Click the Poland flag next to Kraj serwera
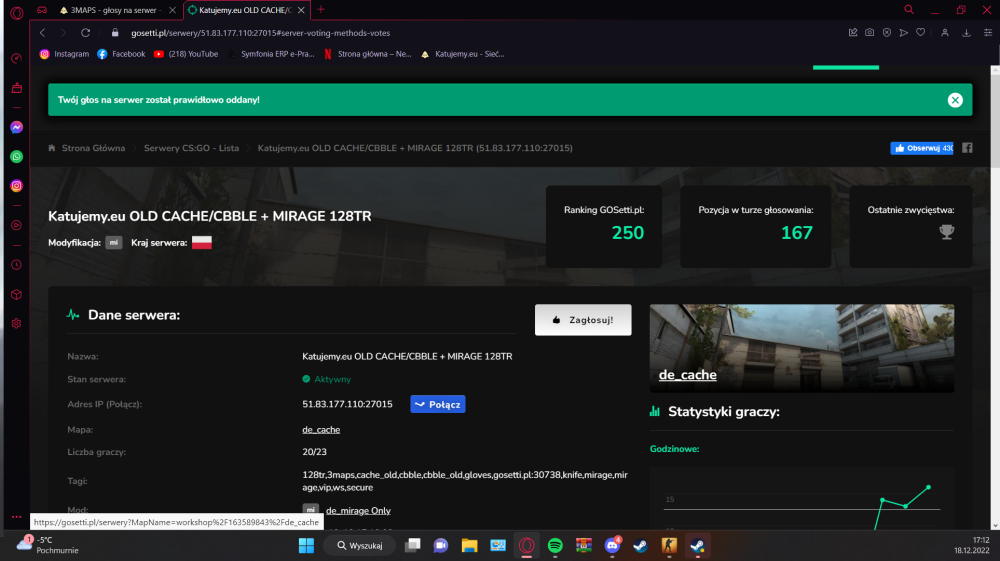Screen dimensions: 1000x561 [x=202, y=242]
